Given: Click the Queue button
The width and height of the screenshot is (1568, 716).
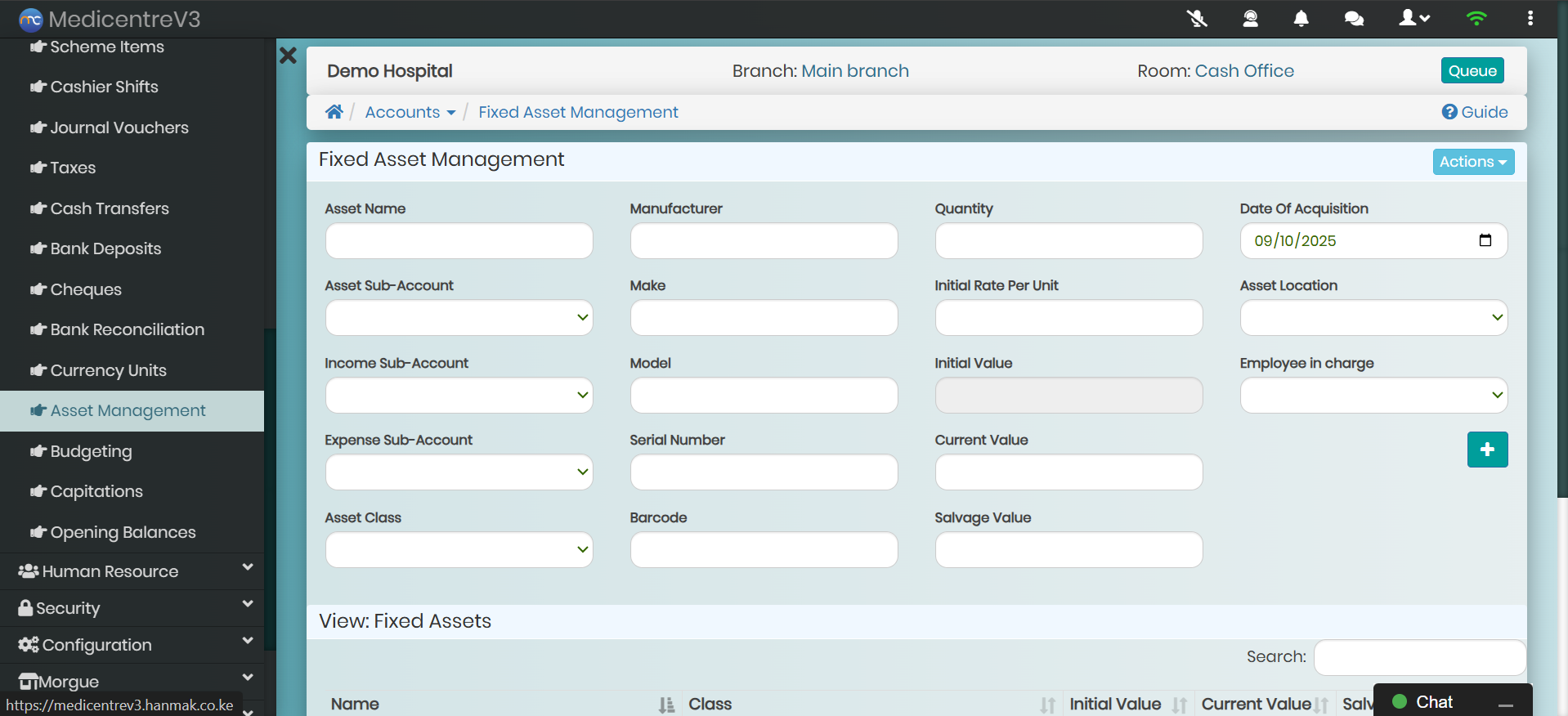Looking at the screenshot, I should pyautogui.click(x=1472, y=70).
